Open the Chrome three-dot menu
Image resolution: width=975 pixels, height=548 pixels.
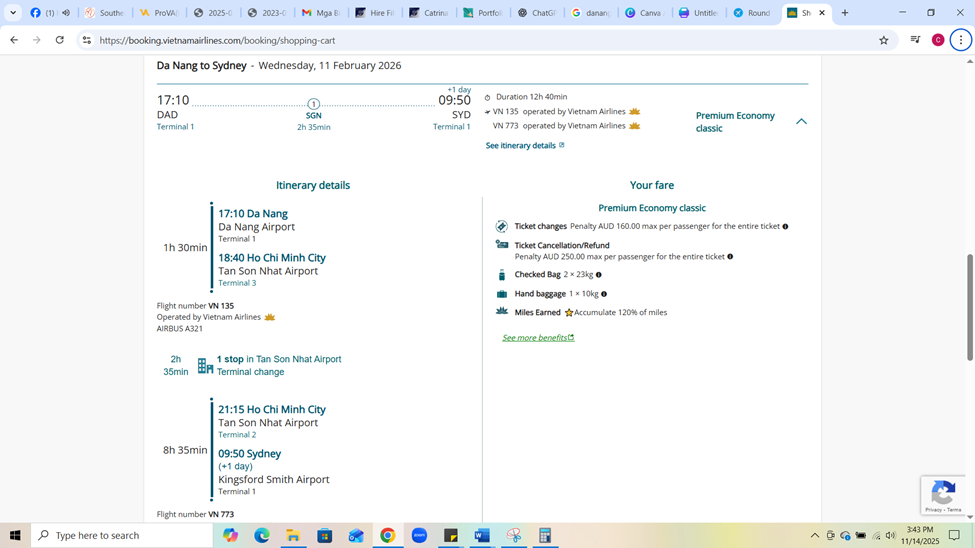(x=961, y=40)
